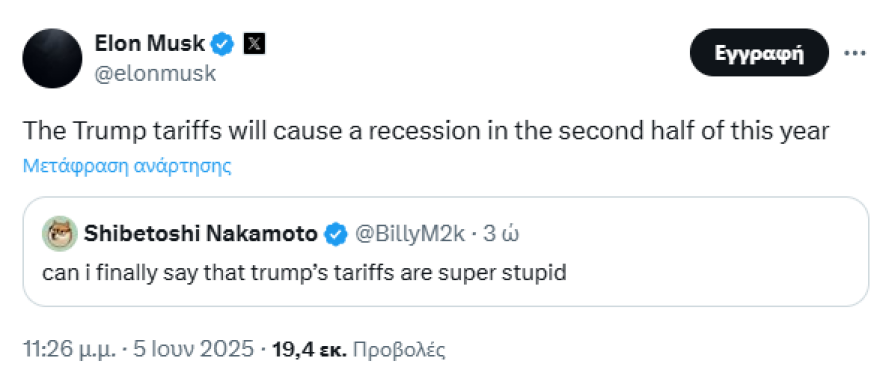Click the 11:26 μ.μ. post time
Screen dimensions: 880x367
tap(70, 349)
